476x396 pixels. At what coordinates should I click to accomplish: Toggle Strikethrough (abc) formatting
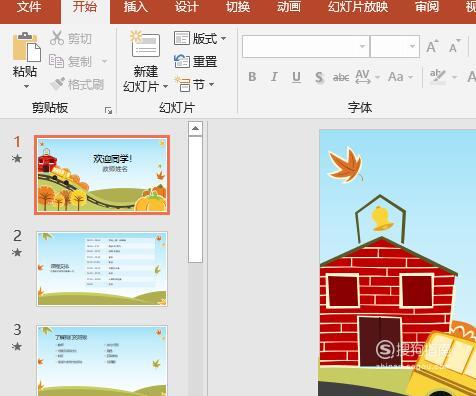(341, 77)
